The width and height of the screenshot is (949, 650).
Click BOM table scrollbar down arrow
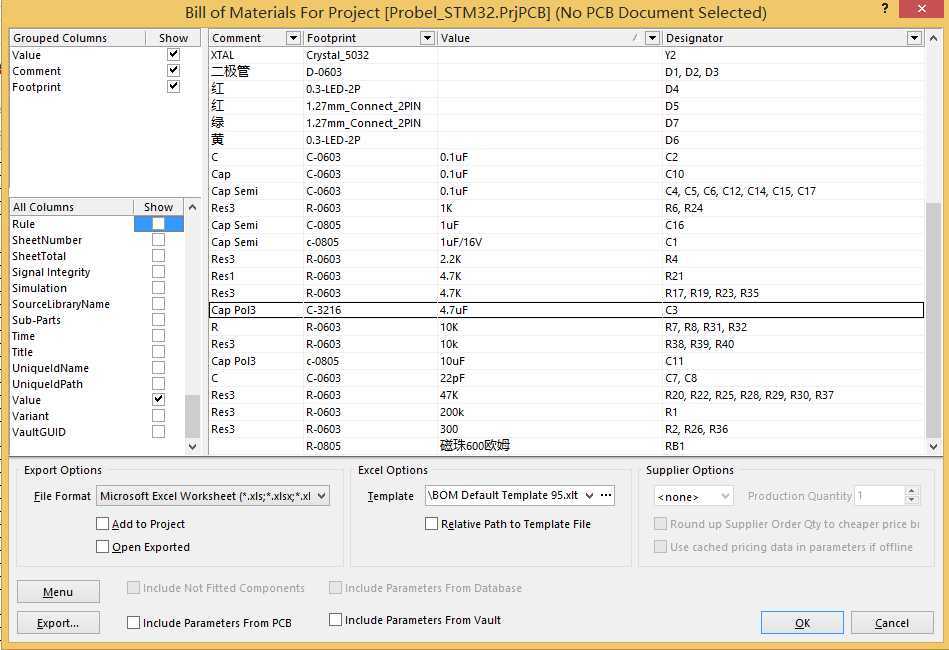(x=933, y=447)
